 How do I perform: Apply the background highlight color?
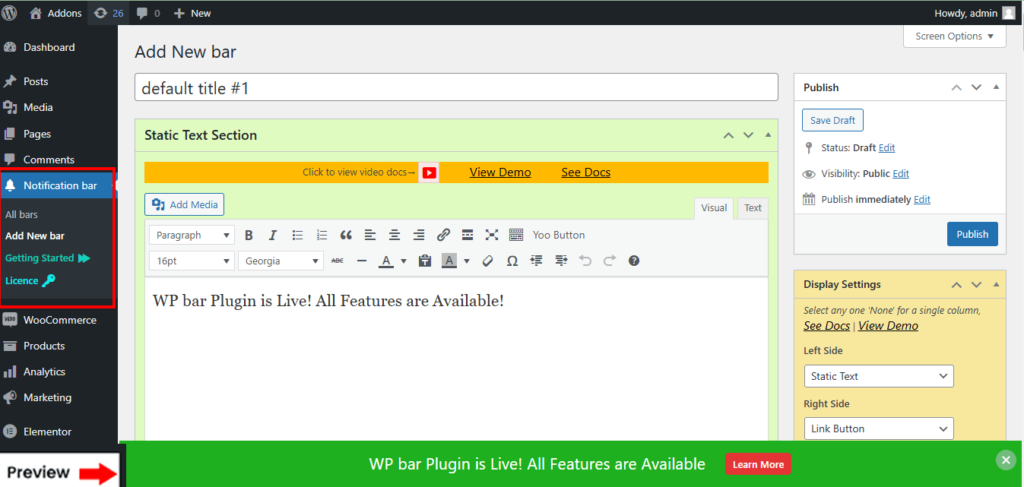(449, 260)
